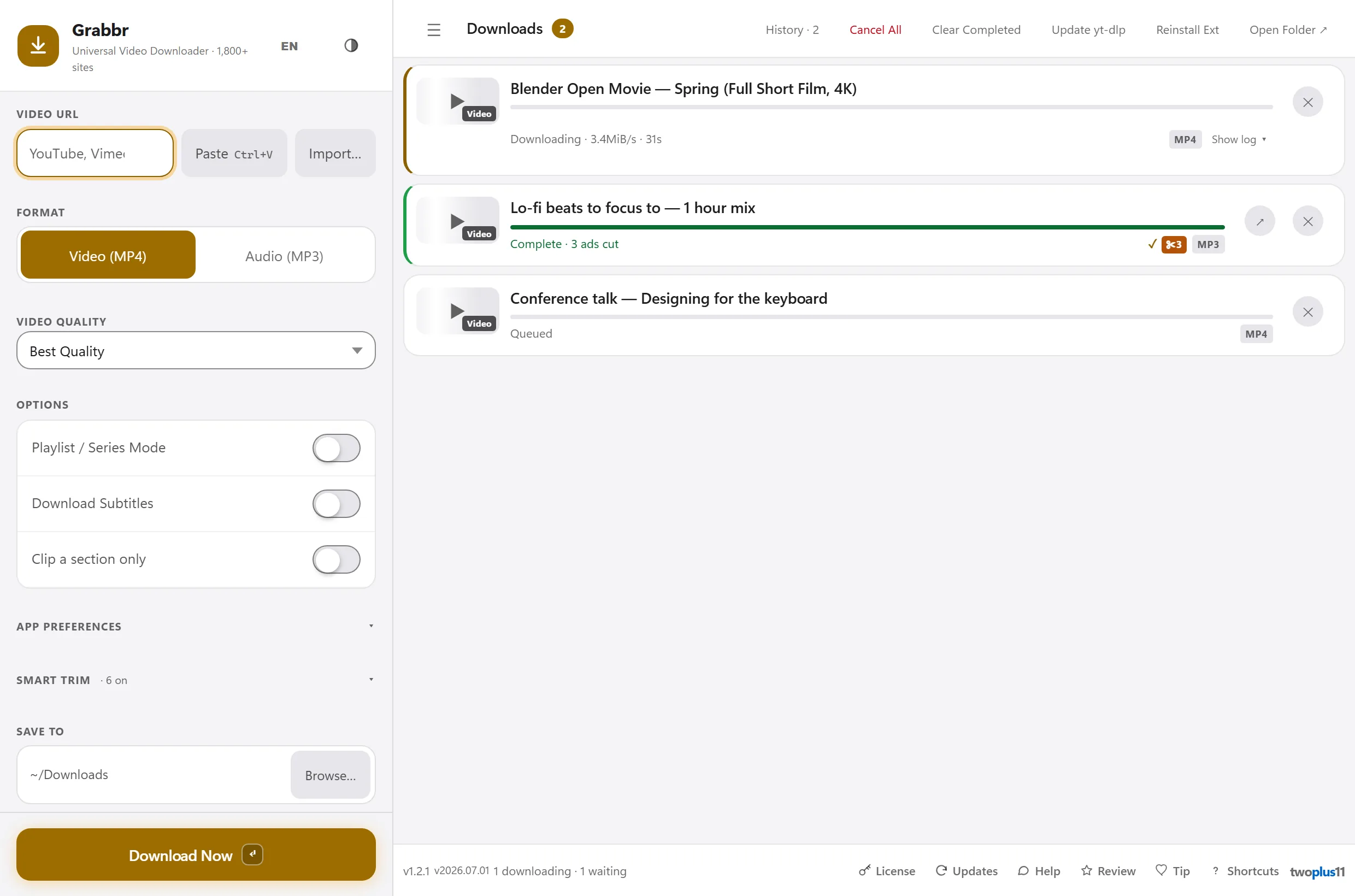Open the completed Lo-fi beats file
This screenshot has width=1355, height=896.
tap(1259, 221)
